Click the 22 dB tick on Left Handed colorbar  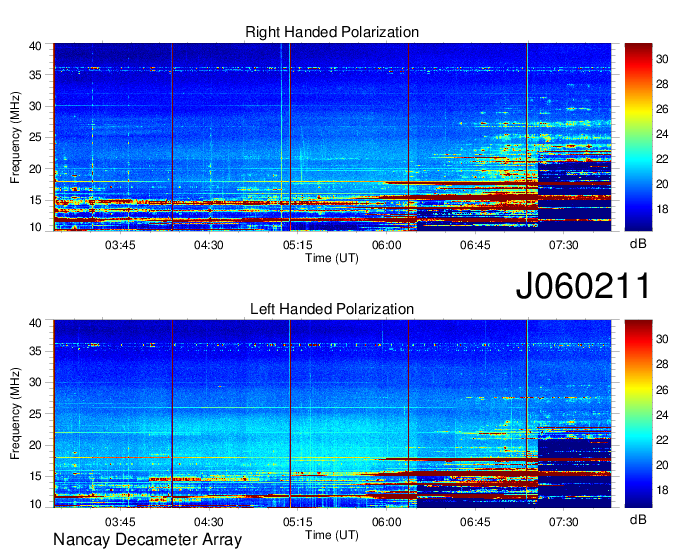coord(662,440)
